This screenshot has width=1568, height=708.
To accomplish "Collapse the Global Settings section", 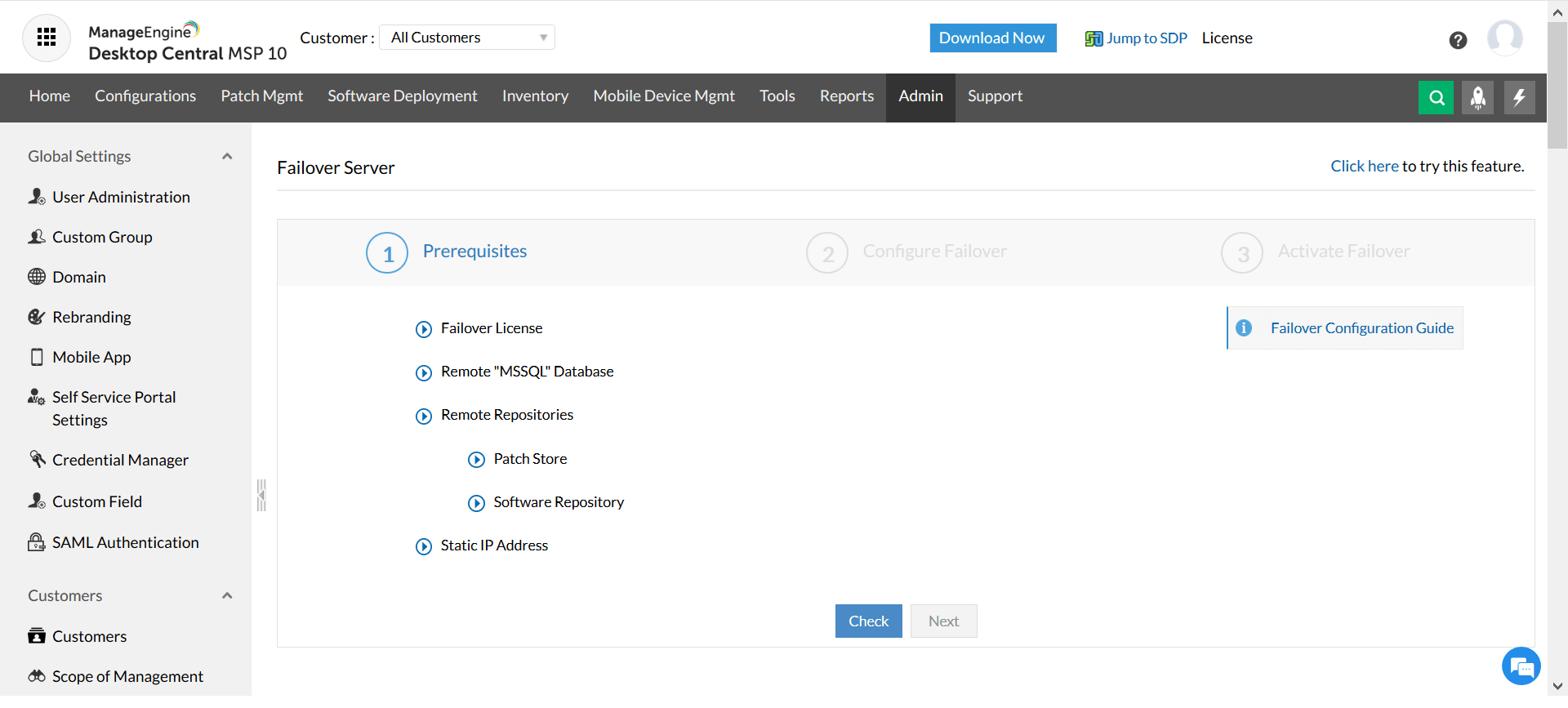I will (227, 156).
